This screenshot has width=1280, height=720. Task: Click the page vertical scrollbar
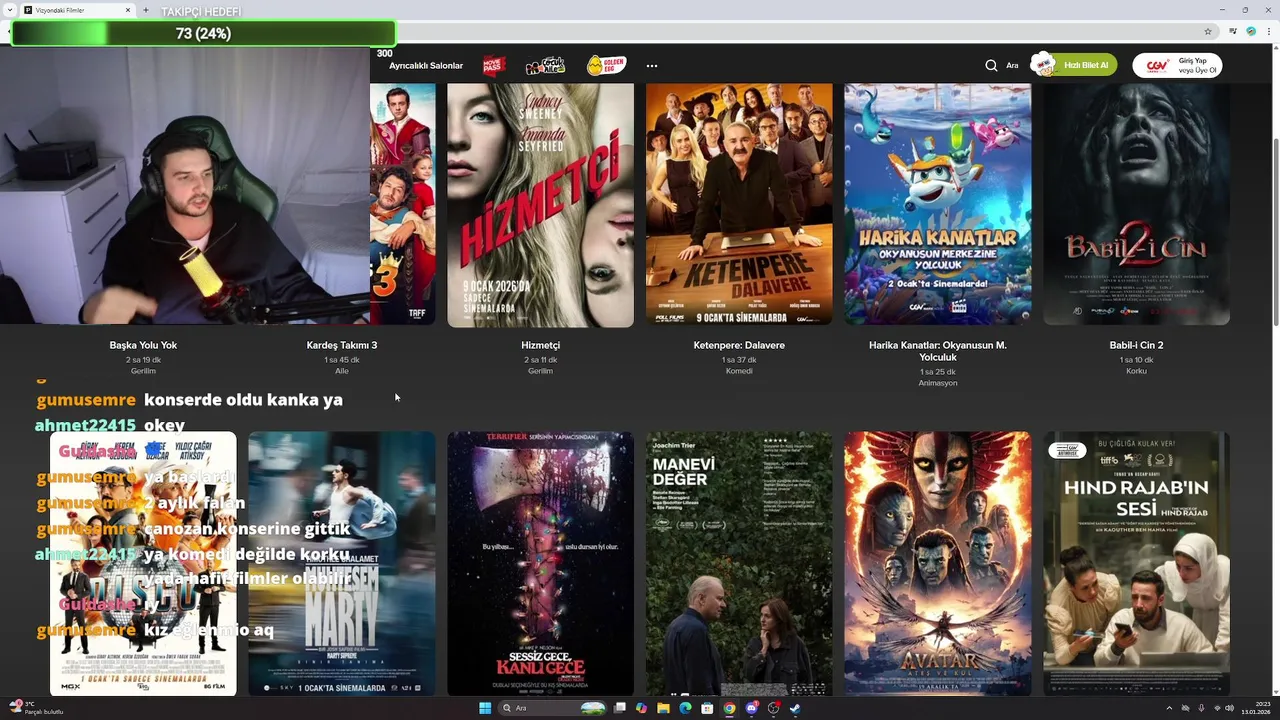(x=1275, y=230)
